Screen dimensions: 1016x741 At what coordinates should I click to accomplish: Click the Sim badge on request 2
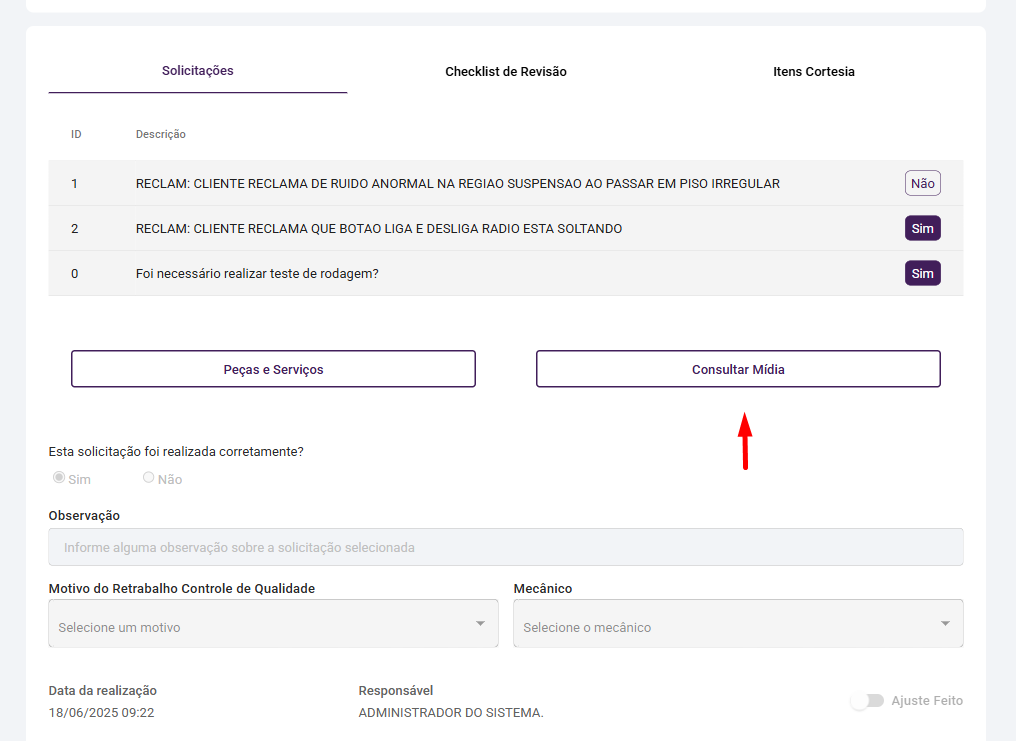(x=922, y=229)
